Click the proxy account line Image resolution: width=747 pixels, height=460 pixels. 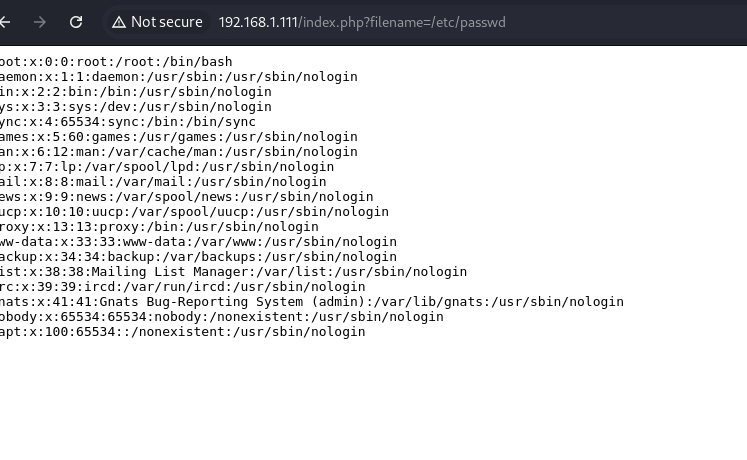click(x=159, y=227)
